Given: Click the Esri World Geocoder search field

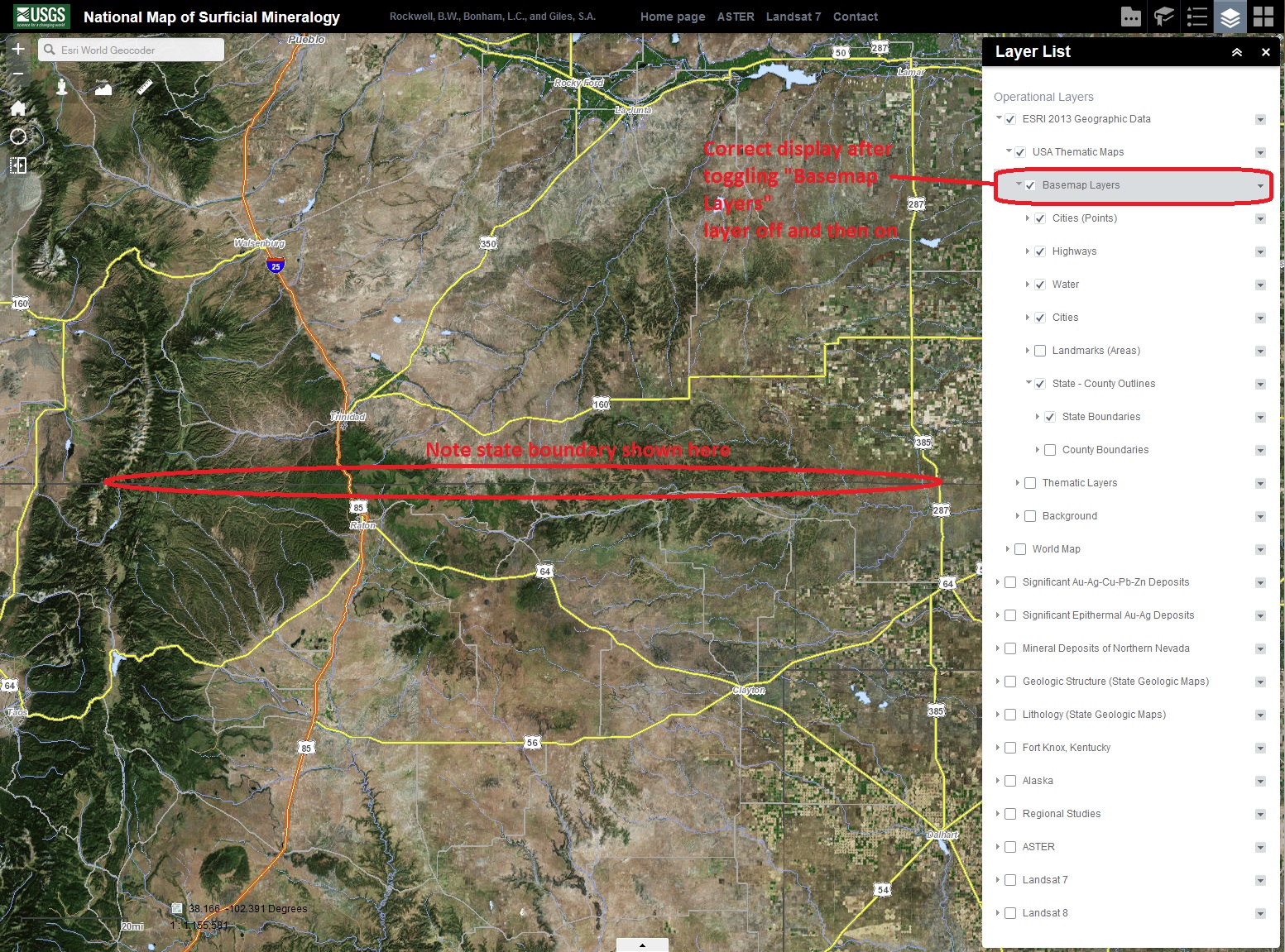Looking at the screenshot, I should [x=131, y=50].
